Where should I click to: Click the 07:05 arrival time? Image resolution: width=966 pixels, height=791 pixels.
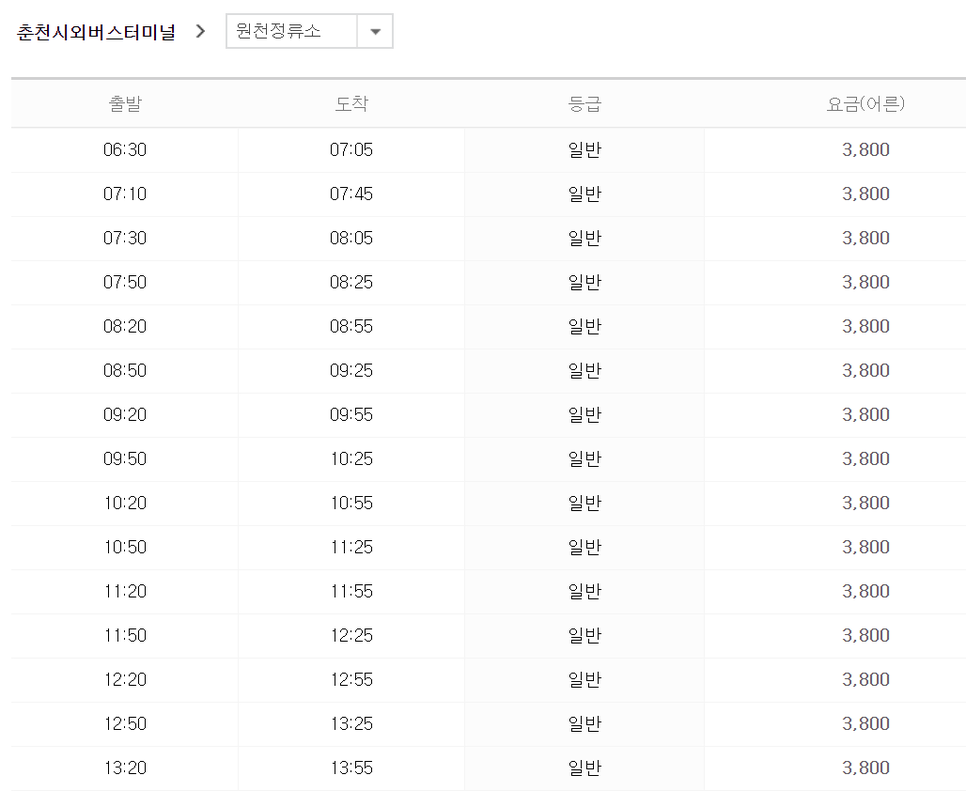[351, 150]
